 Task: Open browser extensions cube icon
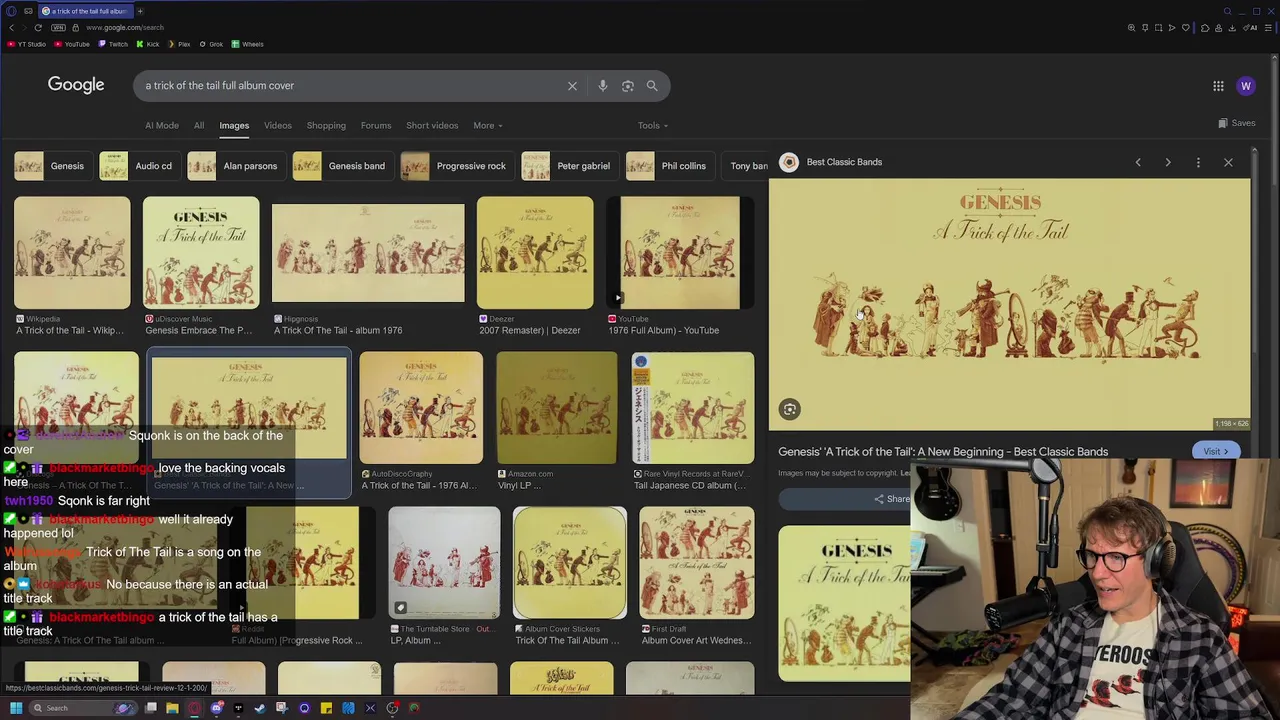[x=1205, y=27]
